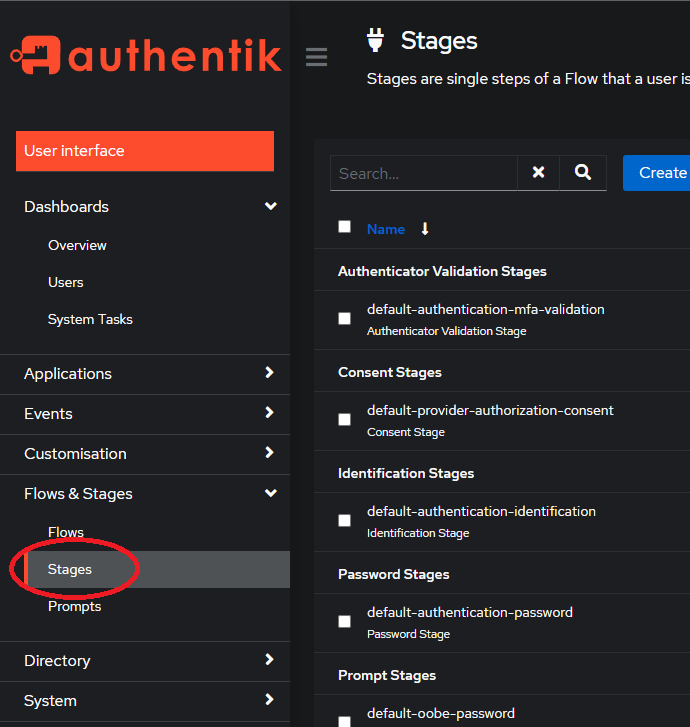This screenshot has height=727, width=690.
Task: Tick the default-authentication-password checkbox
Action: coord(345,622)
